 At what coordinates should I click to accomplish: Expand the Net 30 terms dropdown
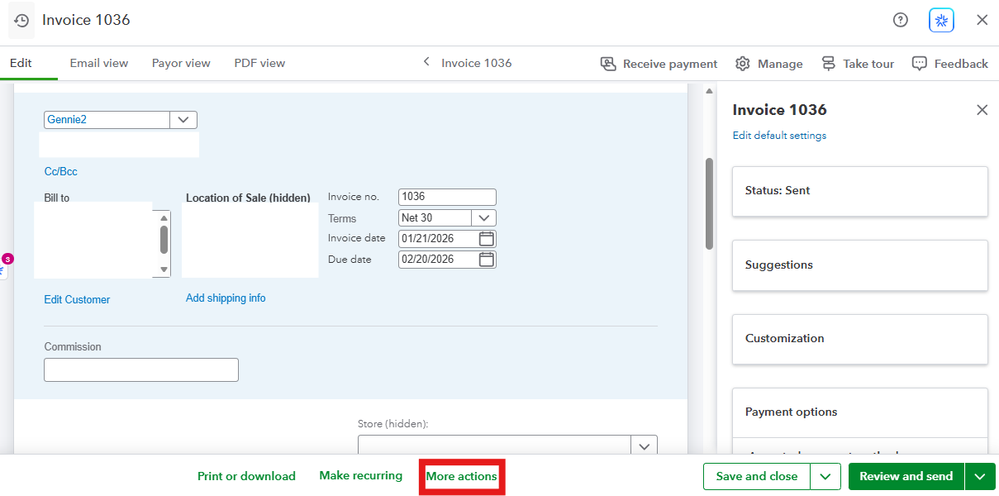[484, 218]
